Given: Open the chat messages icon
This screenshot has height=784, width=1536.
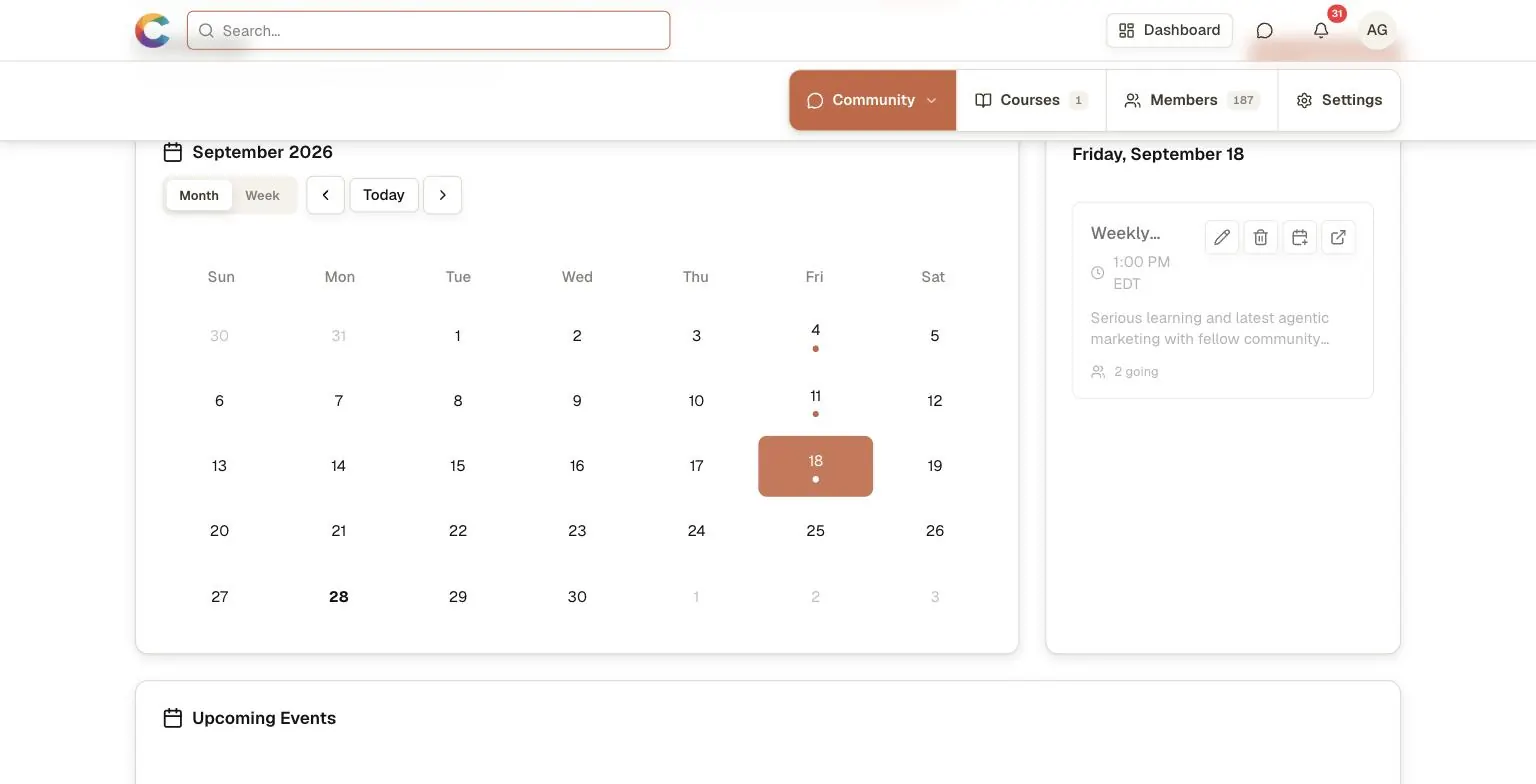Looking at the screenshot, I should tap(1264, 30).
